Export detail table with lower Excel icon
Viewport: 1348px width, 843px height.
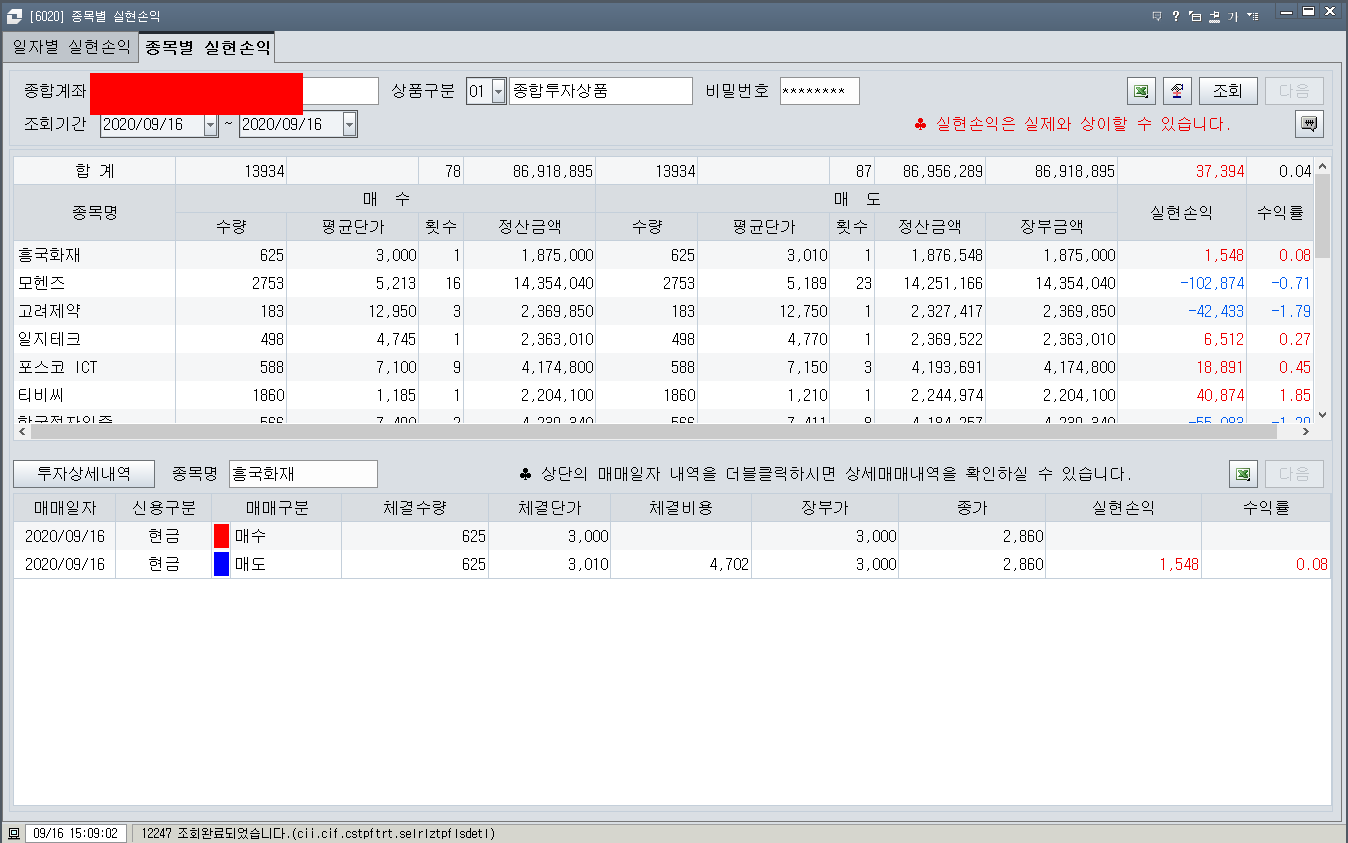pos(1243,473)
